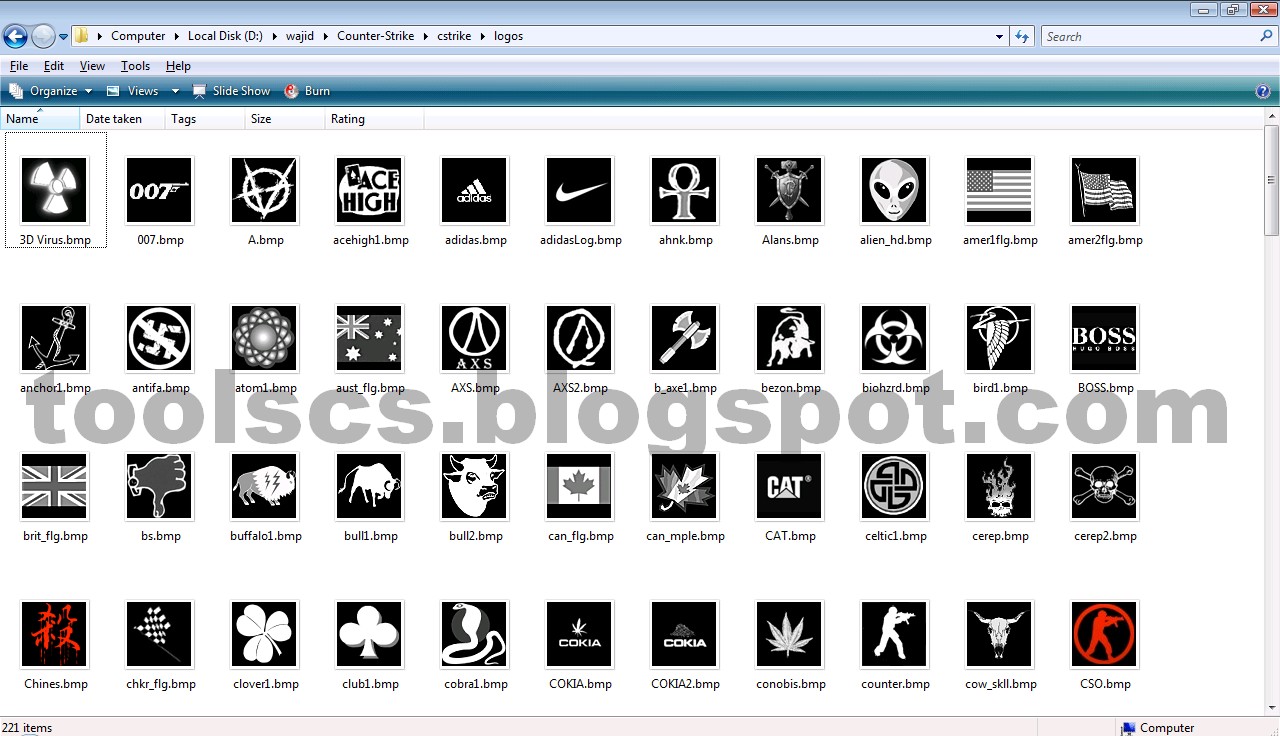The image size is (1280, 736).
Task: Open the BOSS.bmp Hugo Boss logo
Action: point(1103,338)
